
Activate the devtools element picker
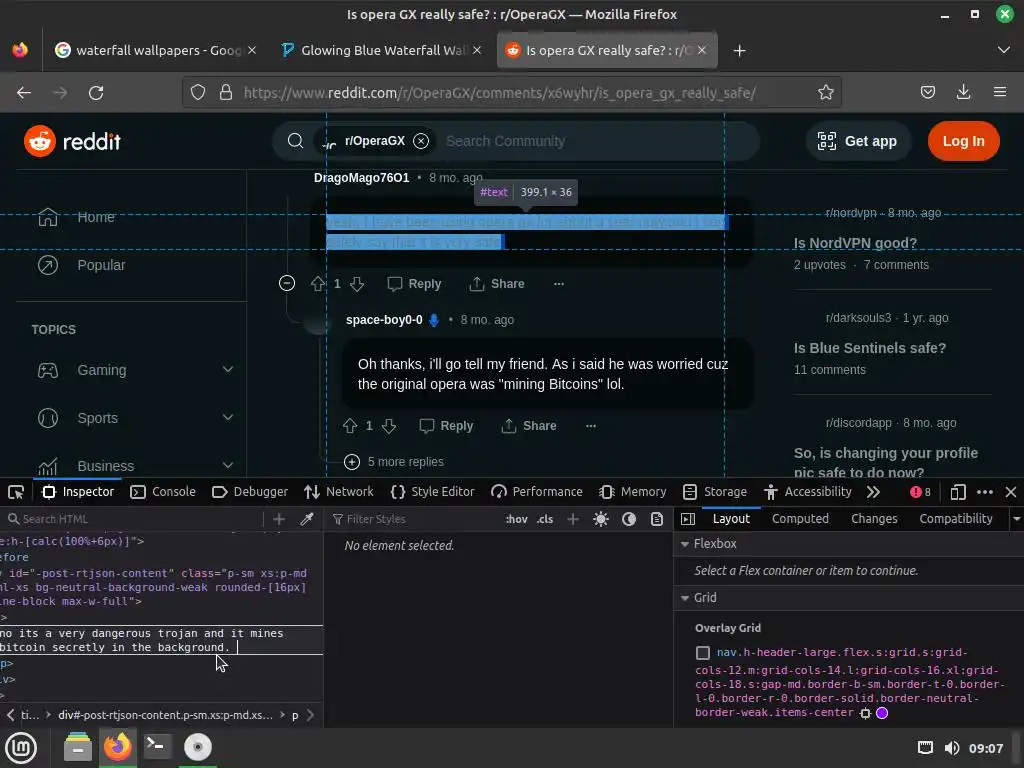click(16, 492)
